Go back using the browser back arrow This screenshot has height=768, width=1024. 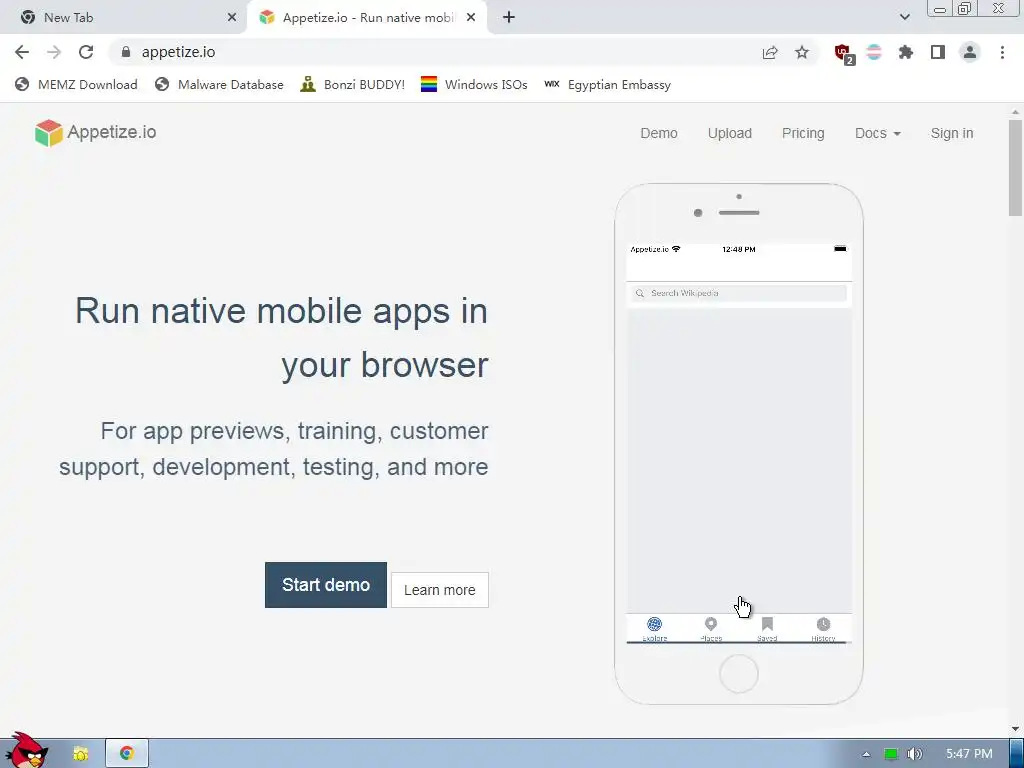click(x=22, y=52)
